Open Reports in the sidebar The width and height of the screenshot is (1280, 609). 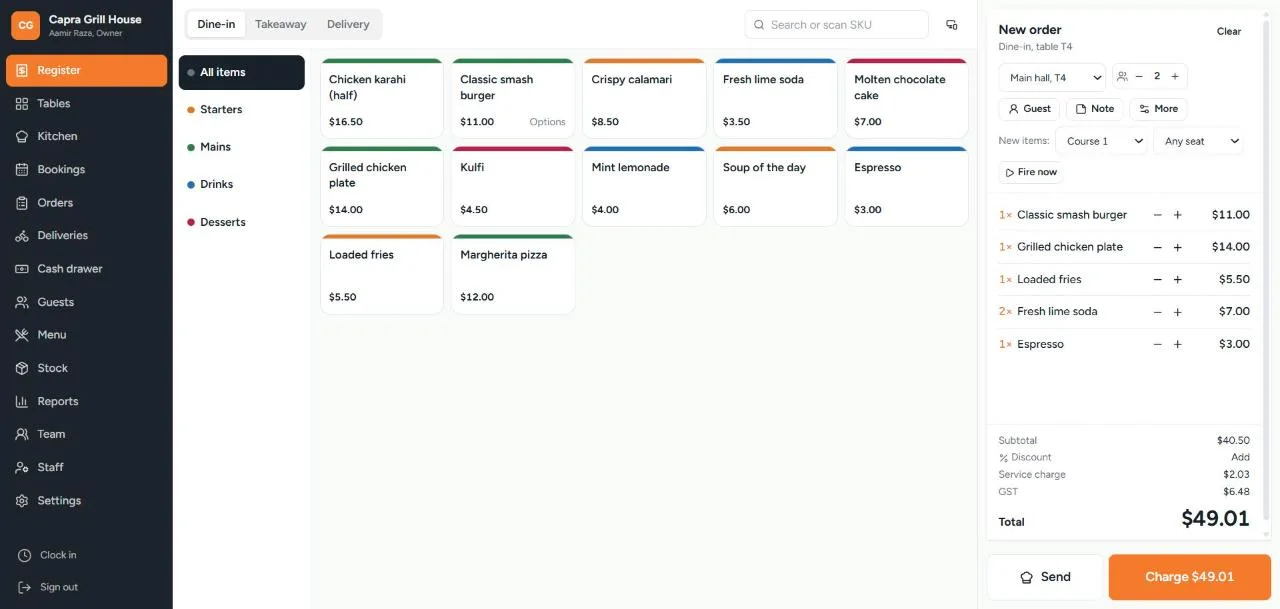[86, 401]
